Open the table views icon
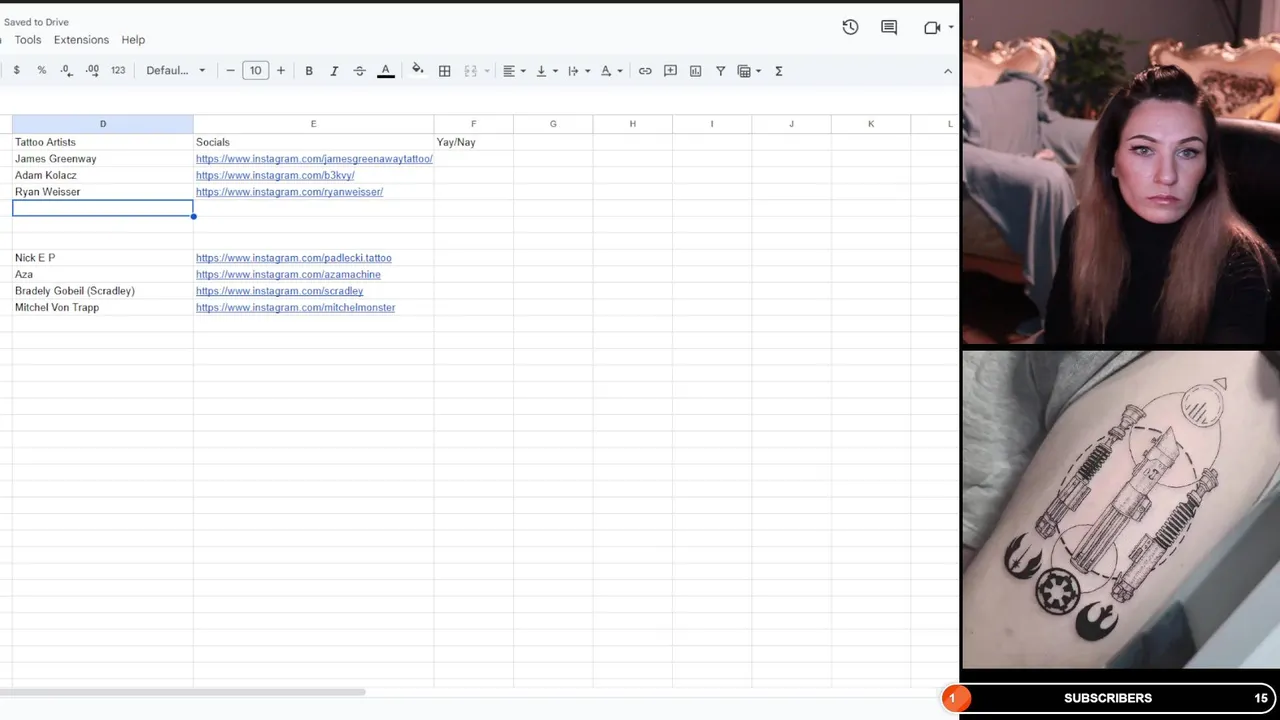Screen dimensions: 1280x720 coord(744,71)
